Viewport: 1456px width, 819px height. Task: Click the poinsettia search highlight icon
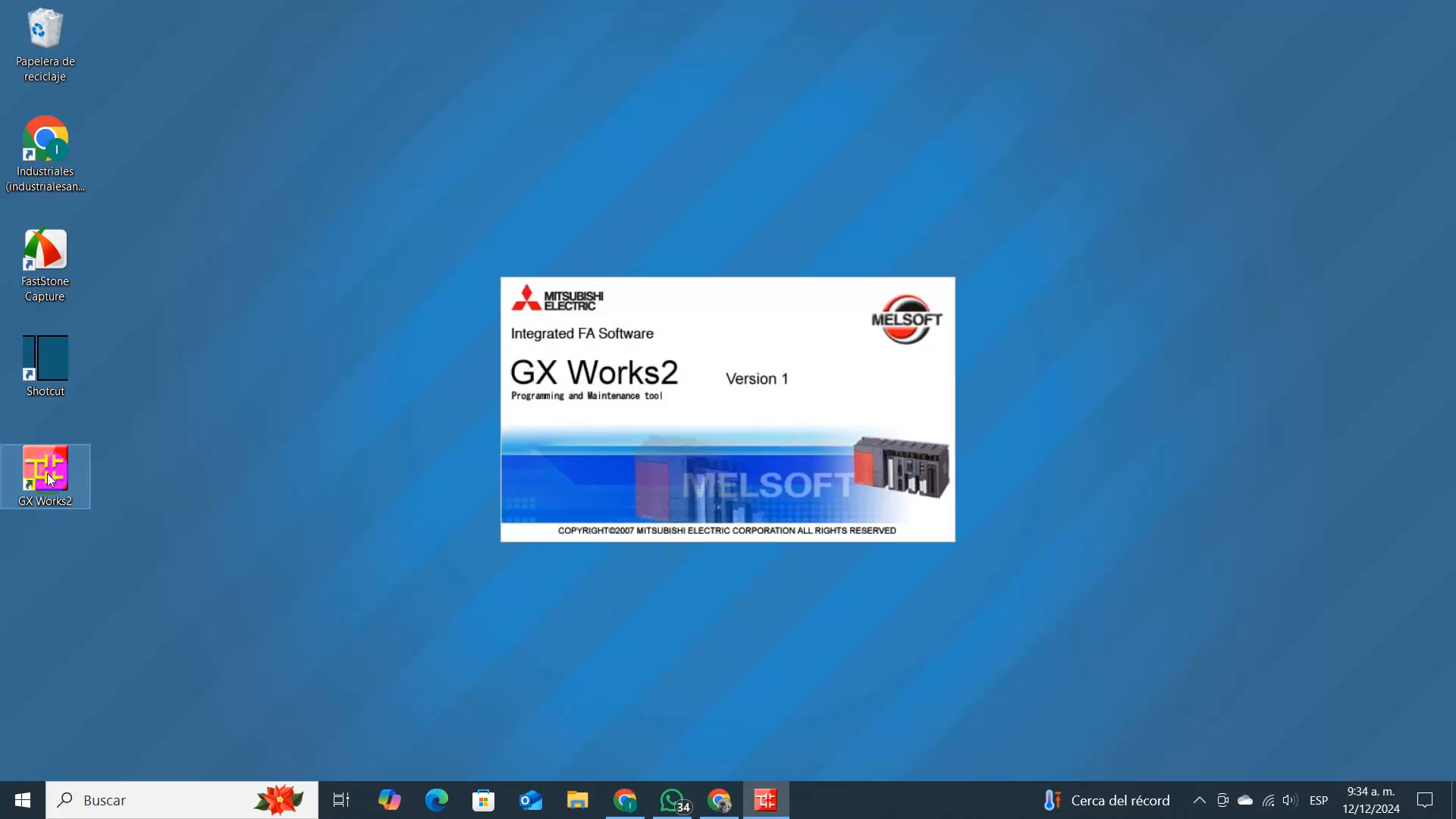tap(279, 800)
